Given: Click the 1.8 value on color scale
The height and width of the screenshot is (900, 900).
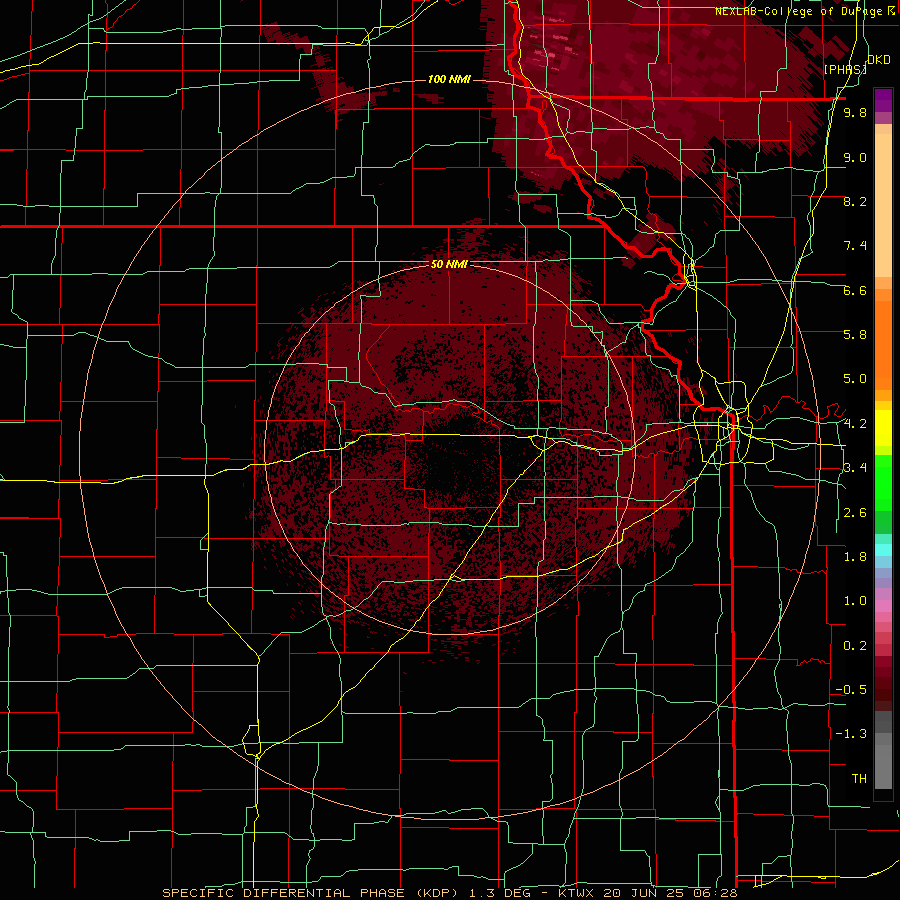Looking at the screenshot, I should tap(855, 557).
